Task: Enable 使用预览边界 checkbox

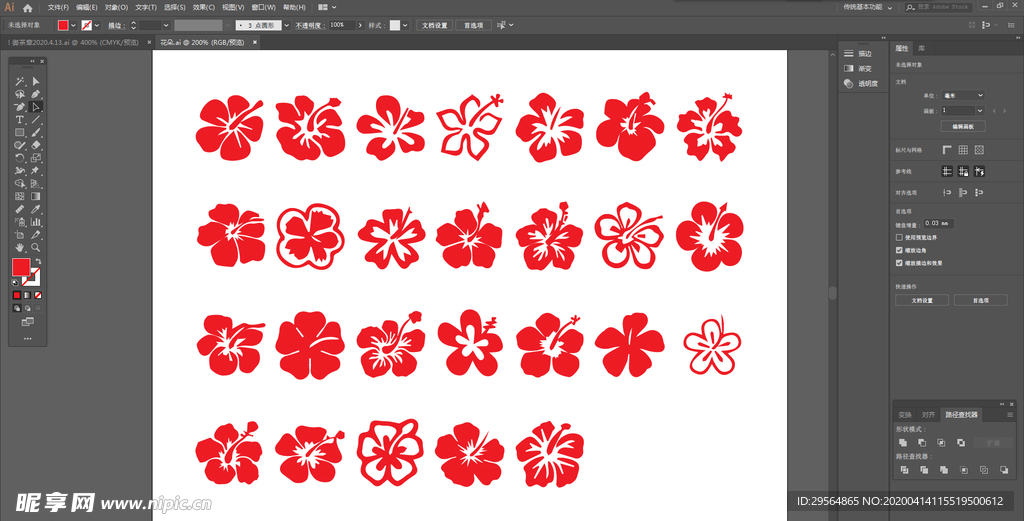Action: pyautogui.click(x=899, y=237)
